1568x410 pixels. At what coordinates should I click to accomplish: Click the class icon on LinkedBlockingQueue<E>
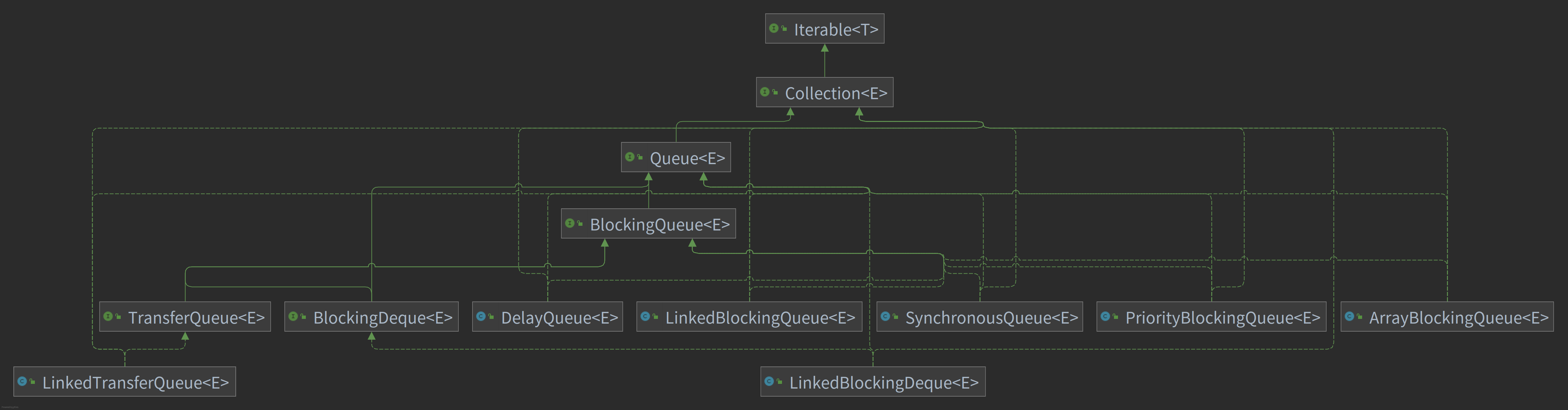[645, 316]
